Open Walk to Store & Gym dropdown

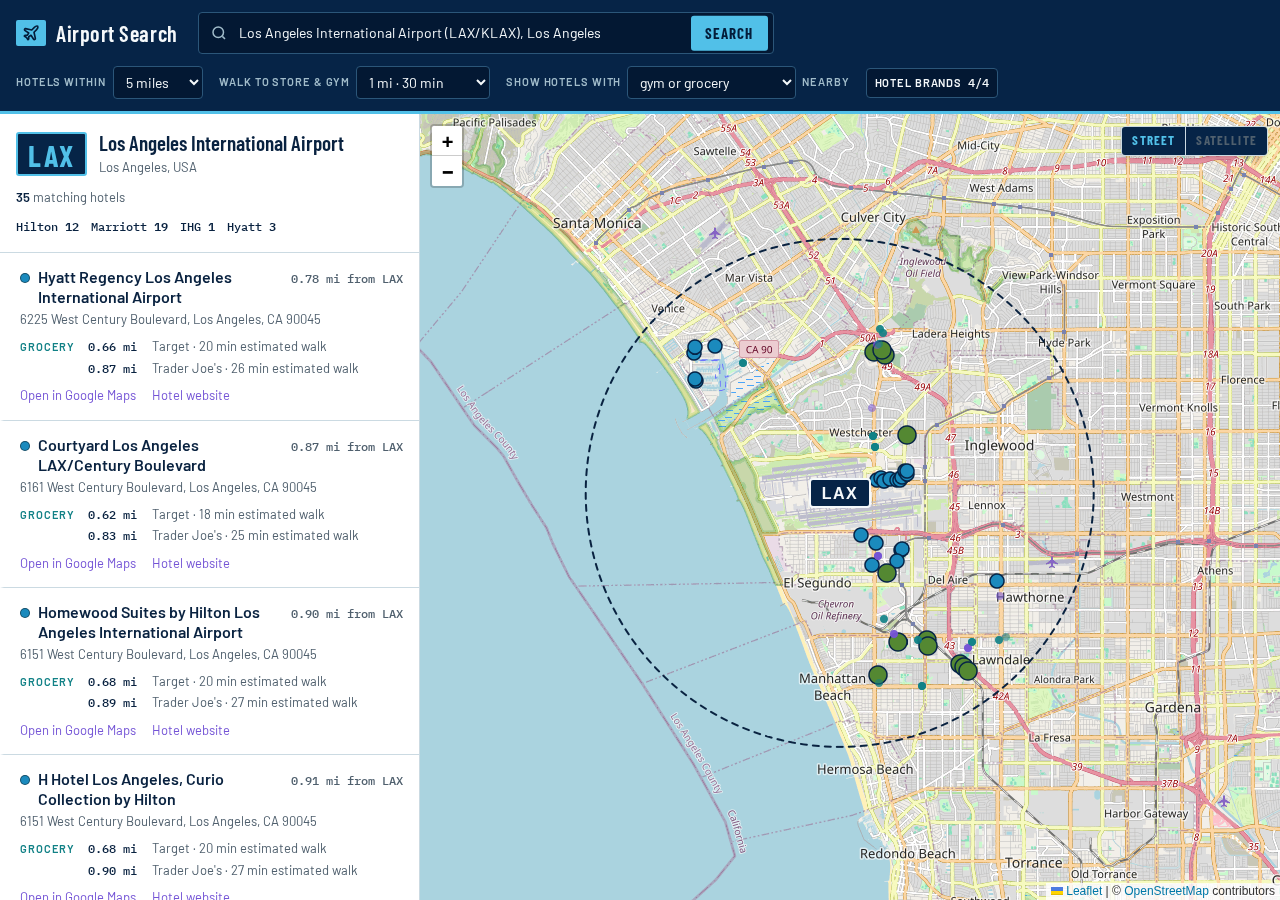tap(423, 82)
